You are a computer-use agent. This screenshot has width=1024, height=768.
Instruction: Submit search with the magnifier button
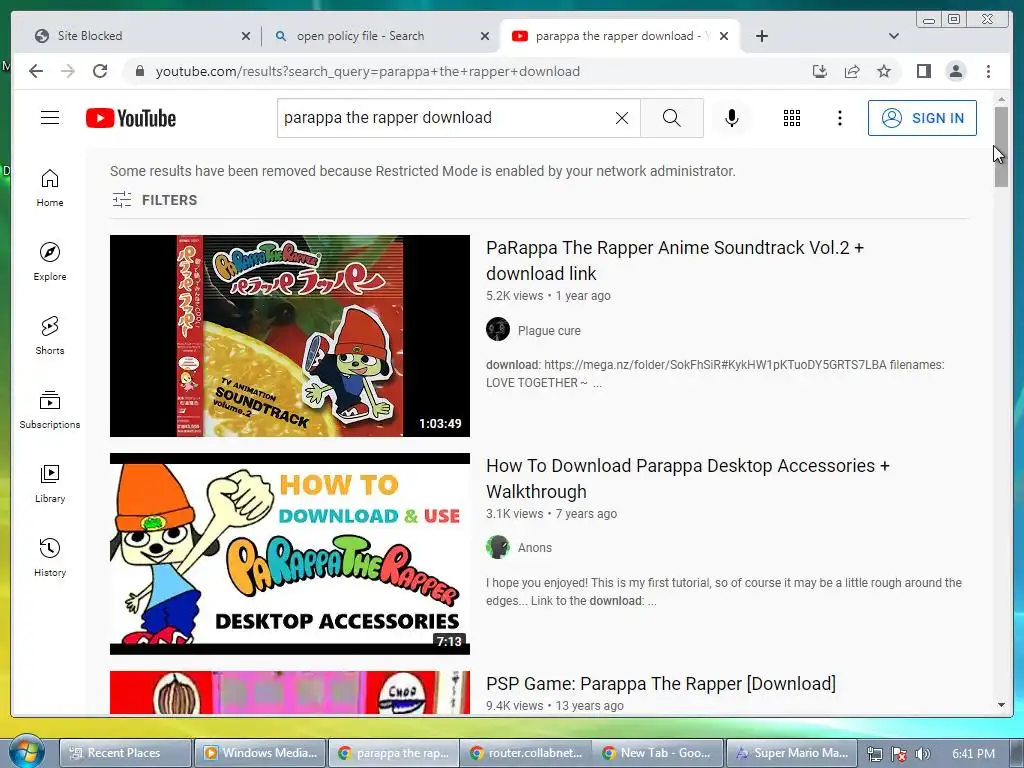[x=671, y=118]
